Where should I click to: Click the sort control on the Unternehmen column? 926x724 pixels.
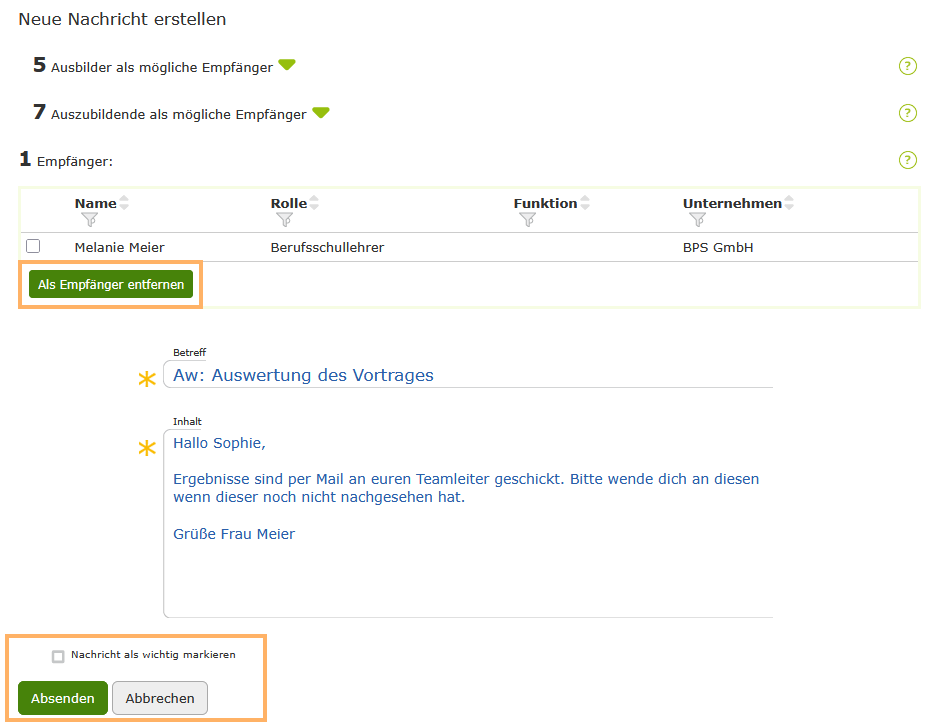click(x=789, y=200)
